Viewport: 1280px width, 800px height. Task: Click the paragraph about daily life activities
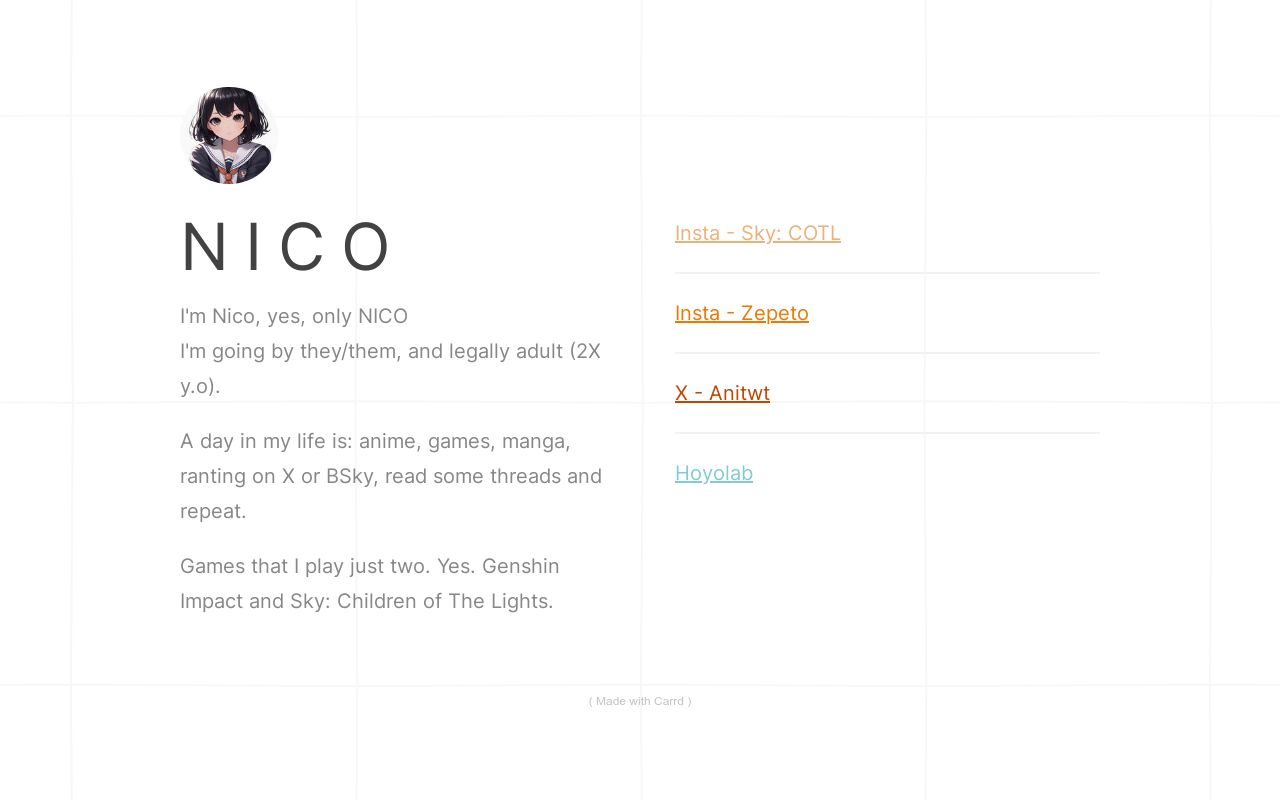tap(390, 475)
